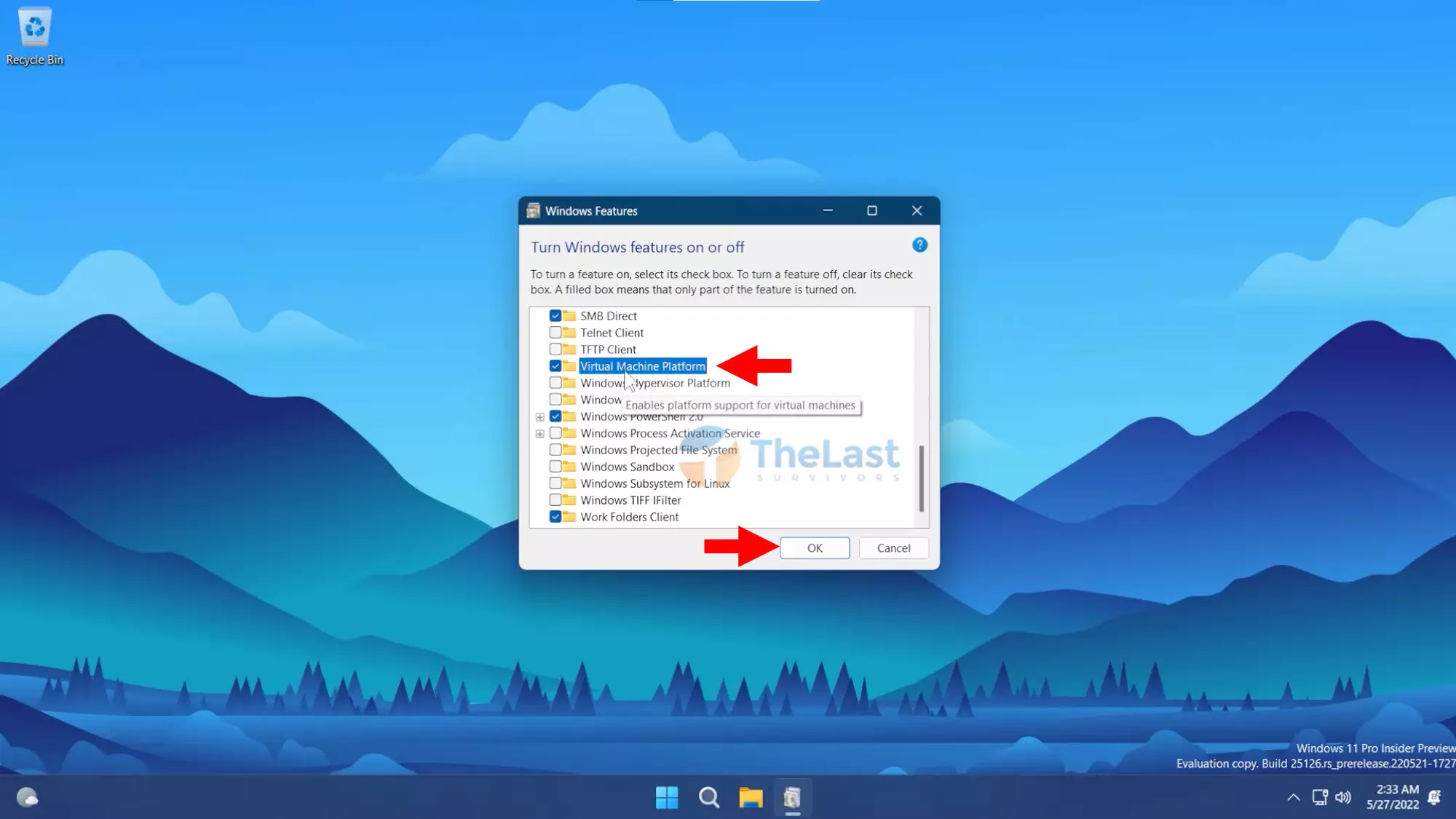Viewport: 1456px width, 819px height.
Task: Enable the Windows TIFF IFilter checkbox
Action: pyautogui.click(x=555, y=500)
